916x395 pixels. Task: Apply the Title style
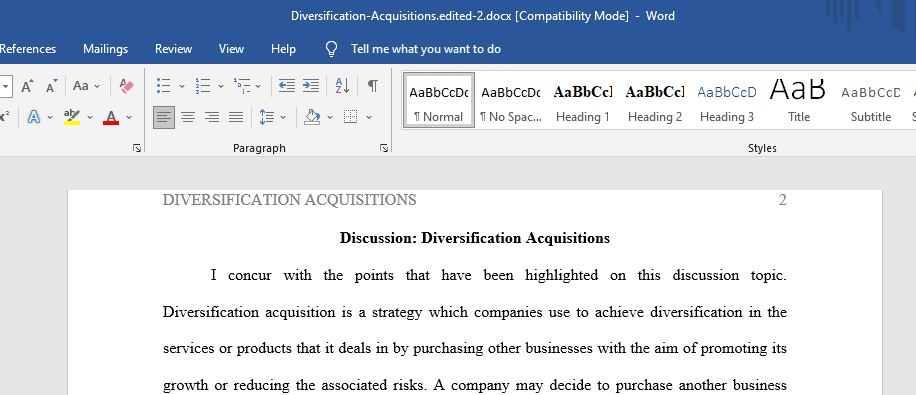pyautogui.click(x=799, y=100)
